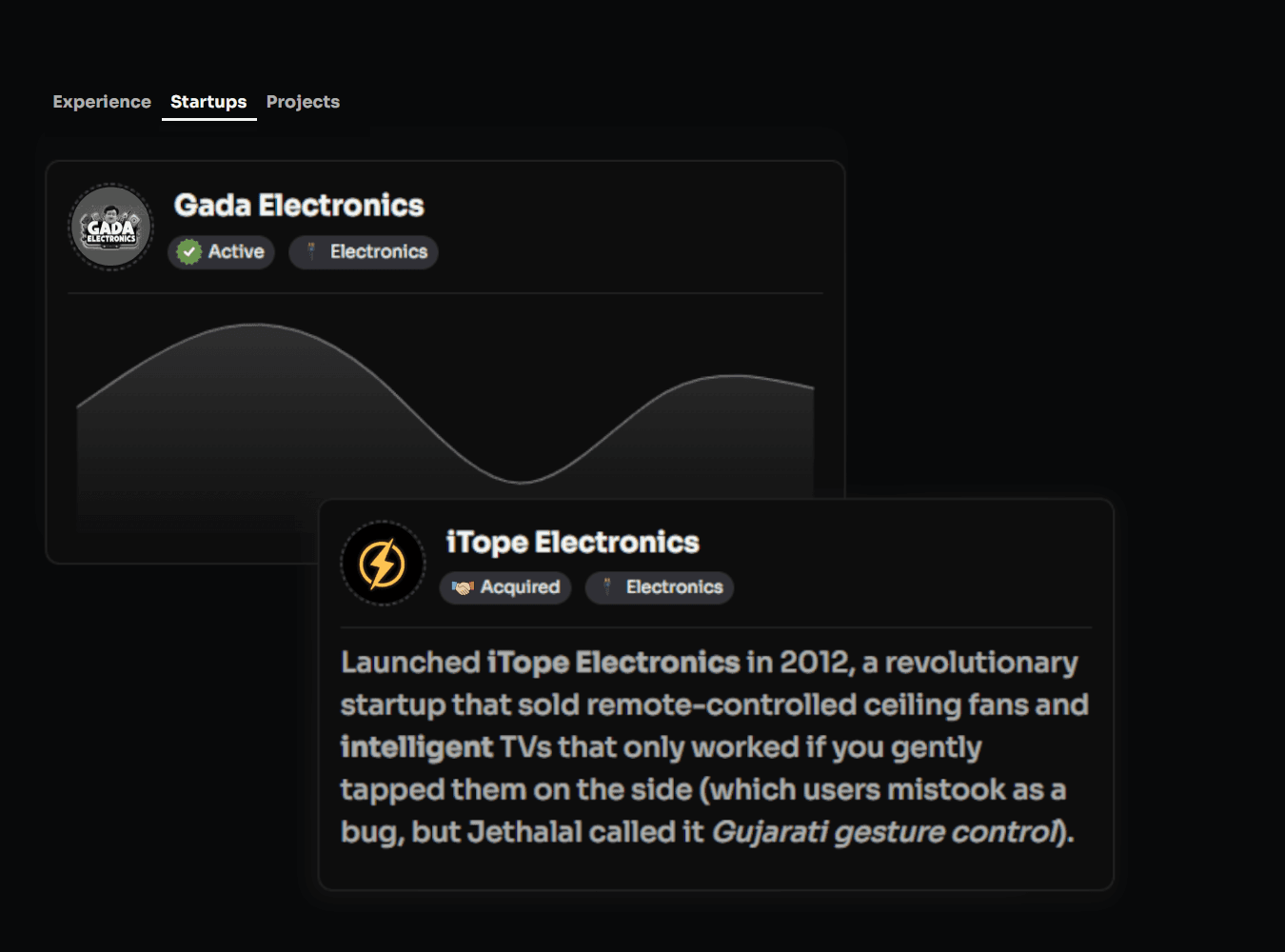
Task: Switch to the Experience tab
Action: coord(102,102)
